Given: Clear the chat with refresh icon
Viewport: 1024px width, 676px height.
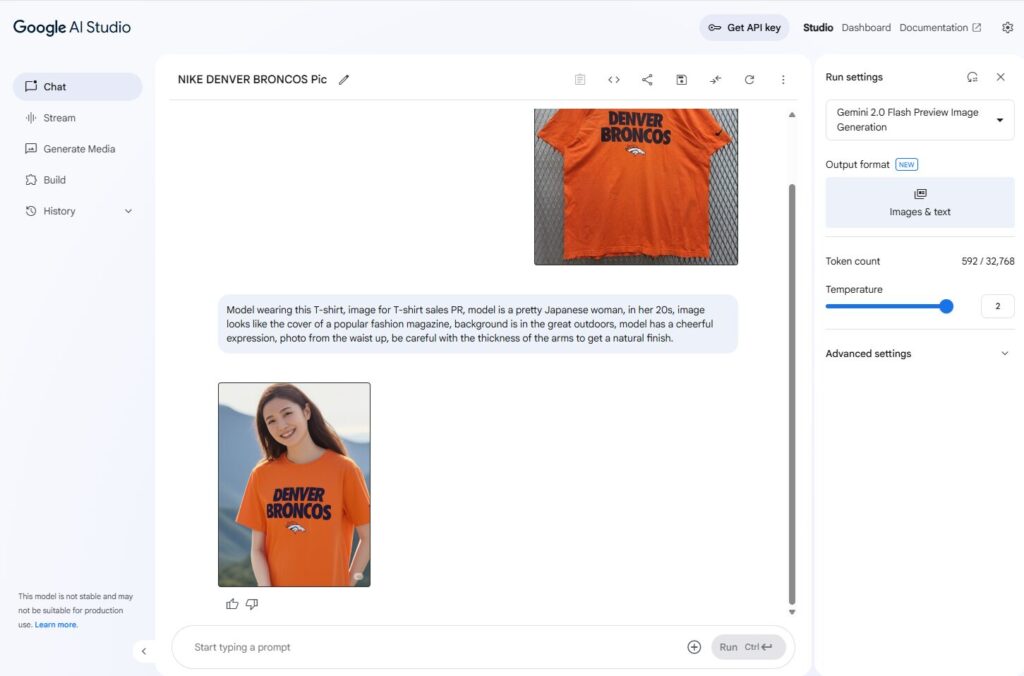Looking at the screenshot, I should pyautogui.click(x=749, y=80).
